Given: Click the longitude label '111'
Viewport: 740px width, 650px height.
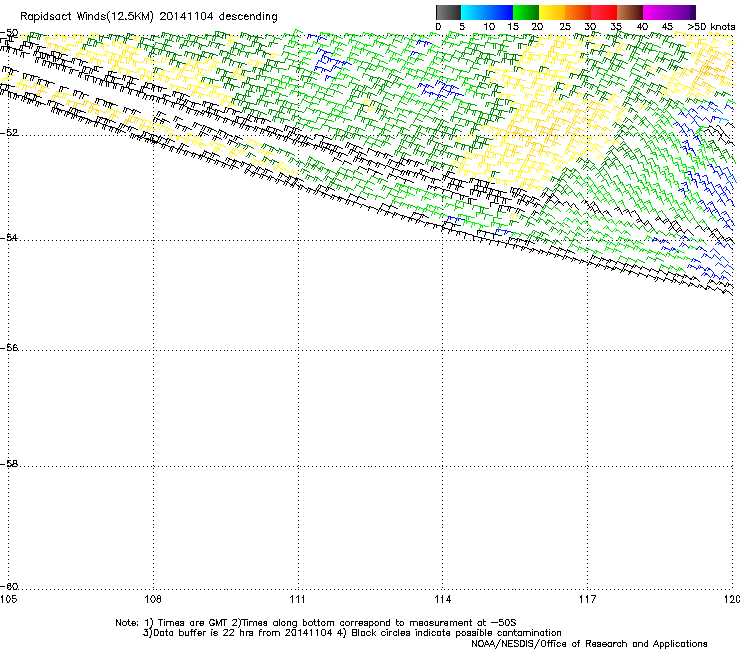Looking at the screenshot, I should (297, 599).
